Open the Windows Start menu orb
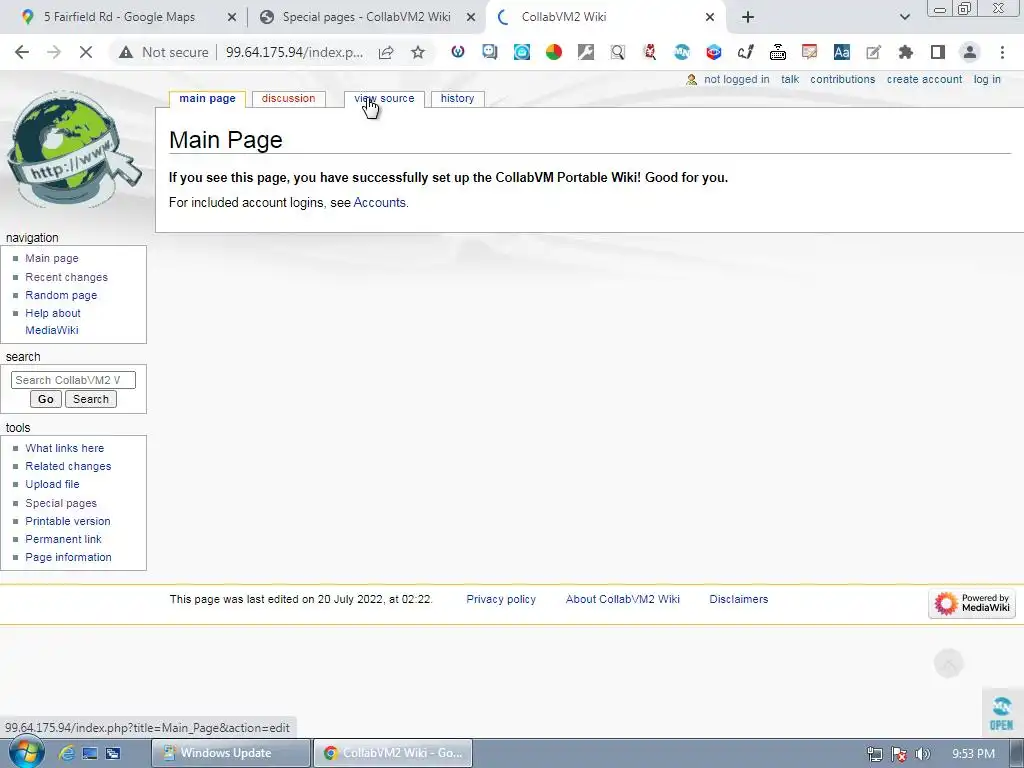The image size is (1024, 768). 25,752
